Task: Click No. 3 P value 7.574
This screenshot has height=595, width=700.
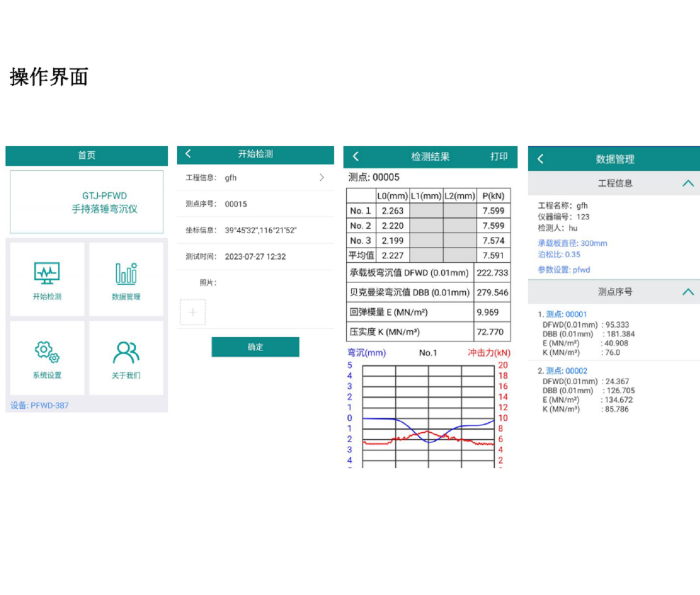Action: click(x=493, y=241)
